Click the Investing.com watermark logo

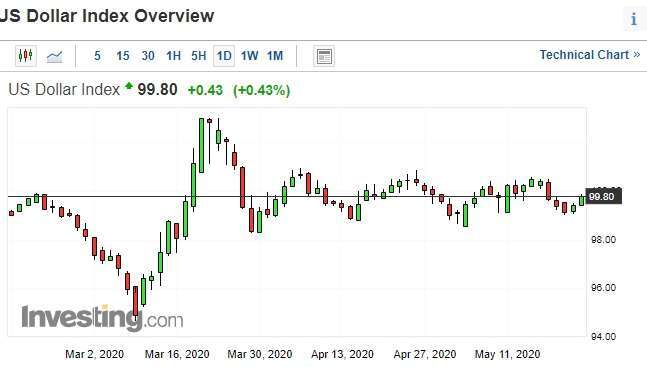(x=102, y=318)
